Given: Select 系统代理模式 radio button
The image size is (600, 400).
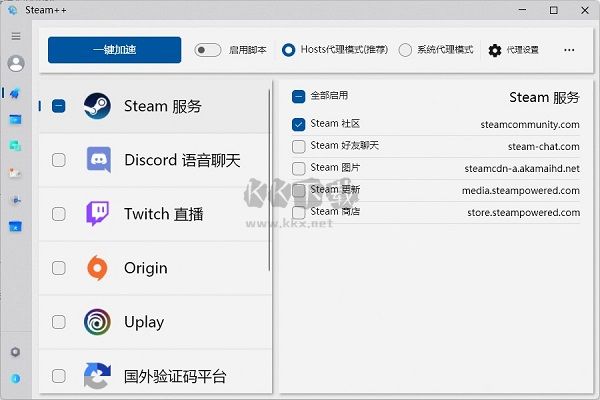Looking at the screenshot, I should coord(405,50).
